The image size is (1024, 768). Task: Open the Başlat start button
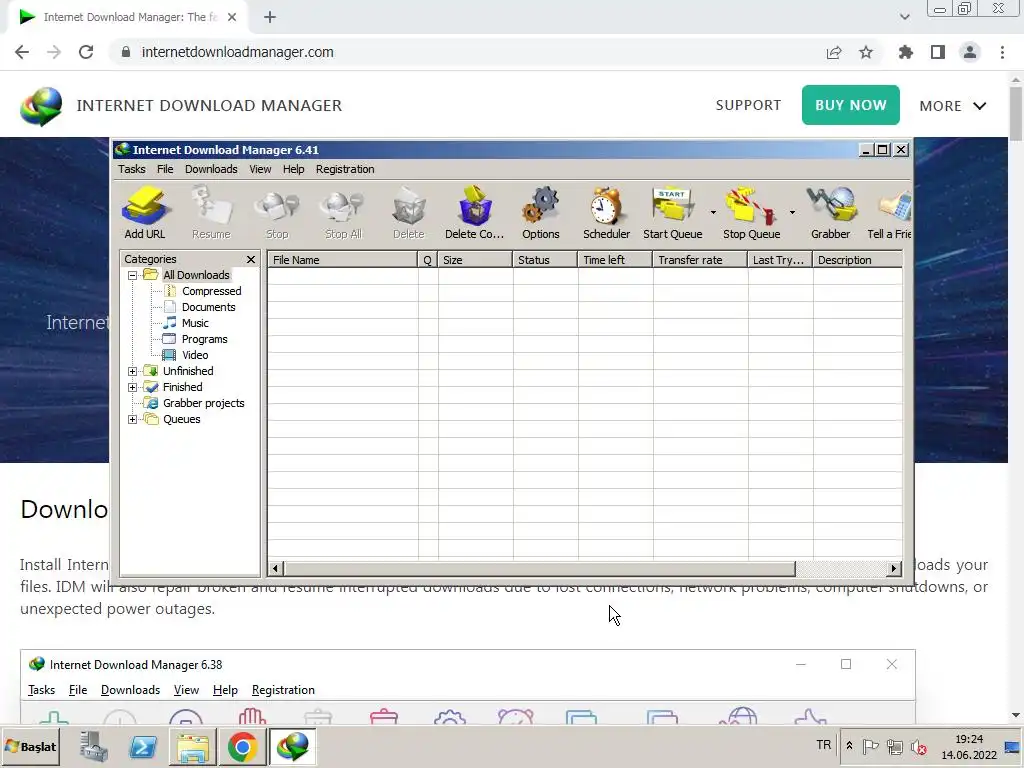[x=31, y=746]
